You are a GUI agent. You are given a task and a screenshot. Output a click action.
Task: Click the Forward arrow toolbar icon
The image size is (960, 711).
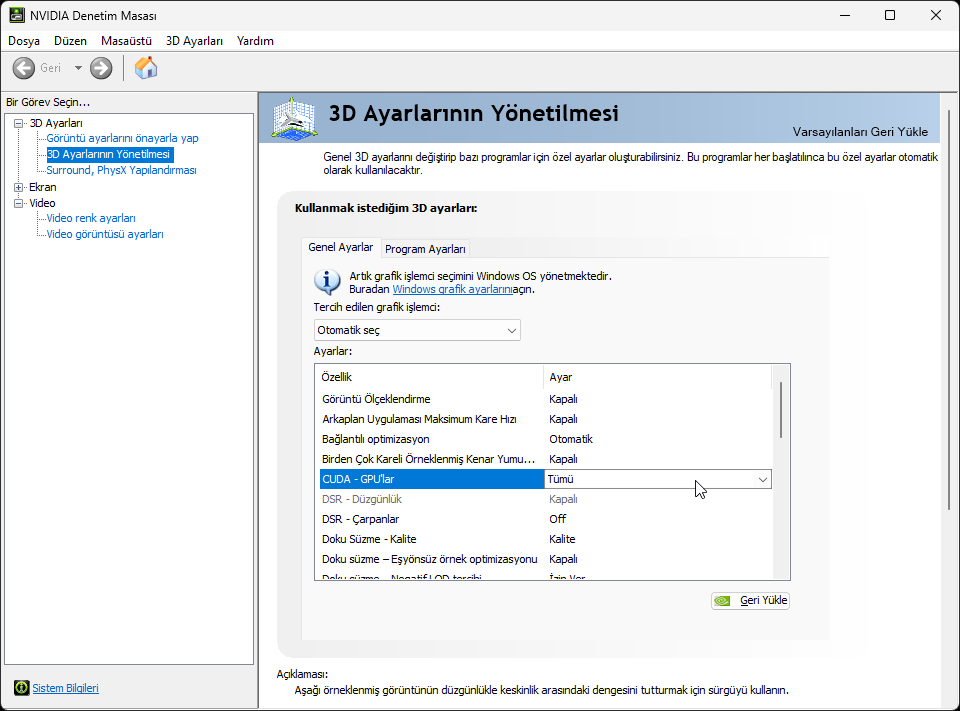tap(101, 68)
